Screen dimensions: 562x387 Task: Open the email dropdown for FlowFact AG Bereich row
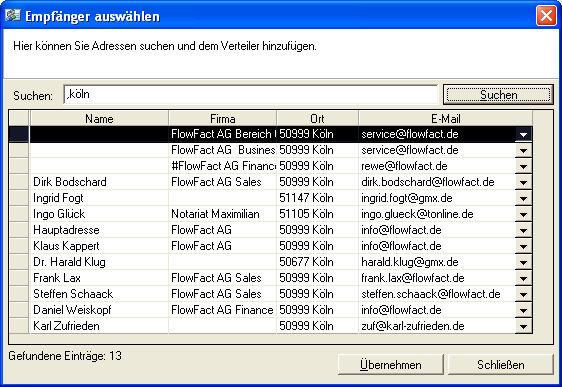pyautogui.click(x=523, y=134)
